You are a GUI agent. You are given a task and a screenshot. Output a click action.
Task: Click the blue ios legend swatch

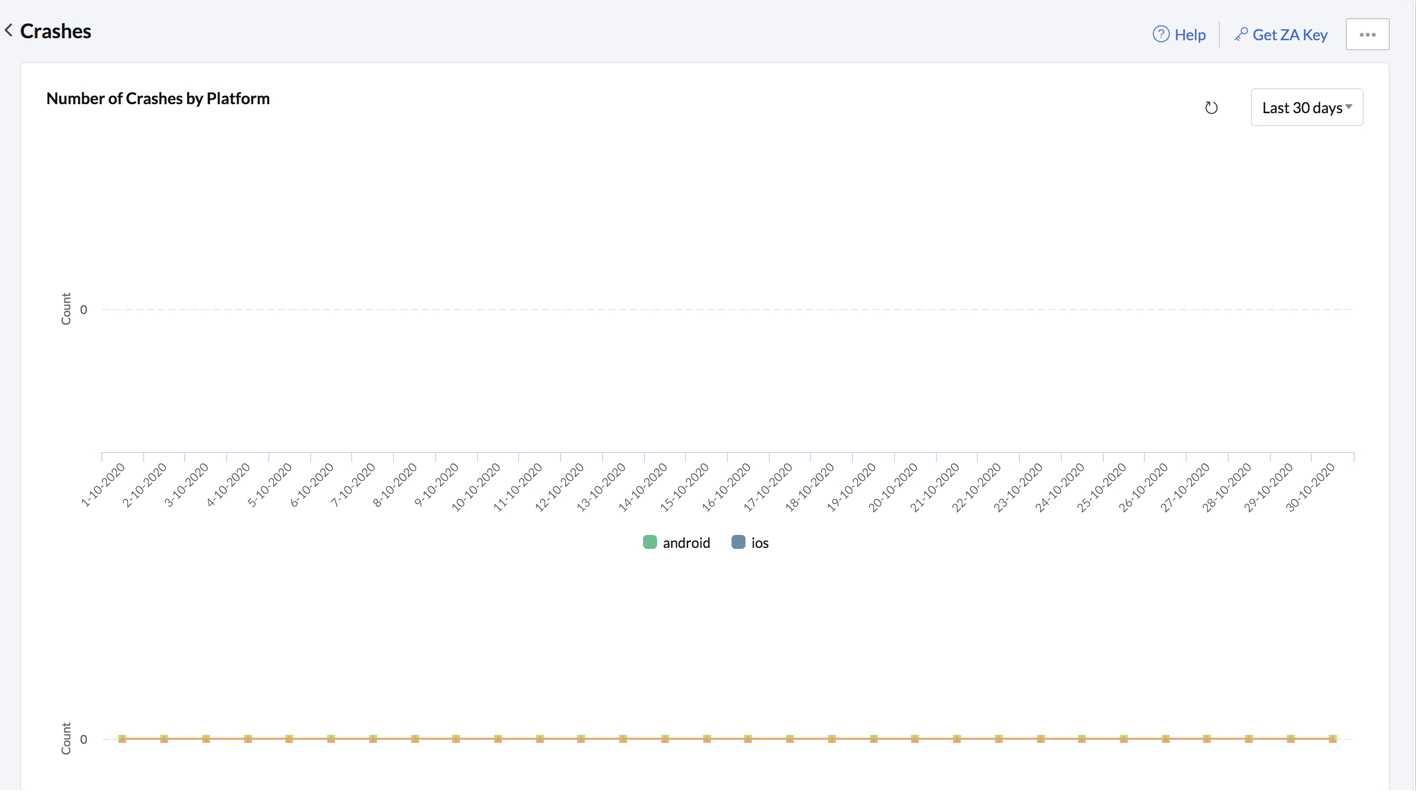pos(738,542)
